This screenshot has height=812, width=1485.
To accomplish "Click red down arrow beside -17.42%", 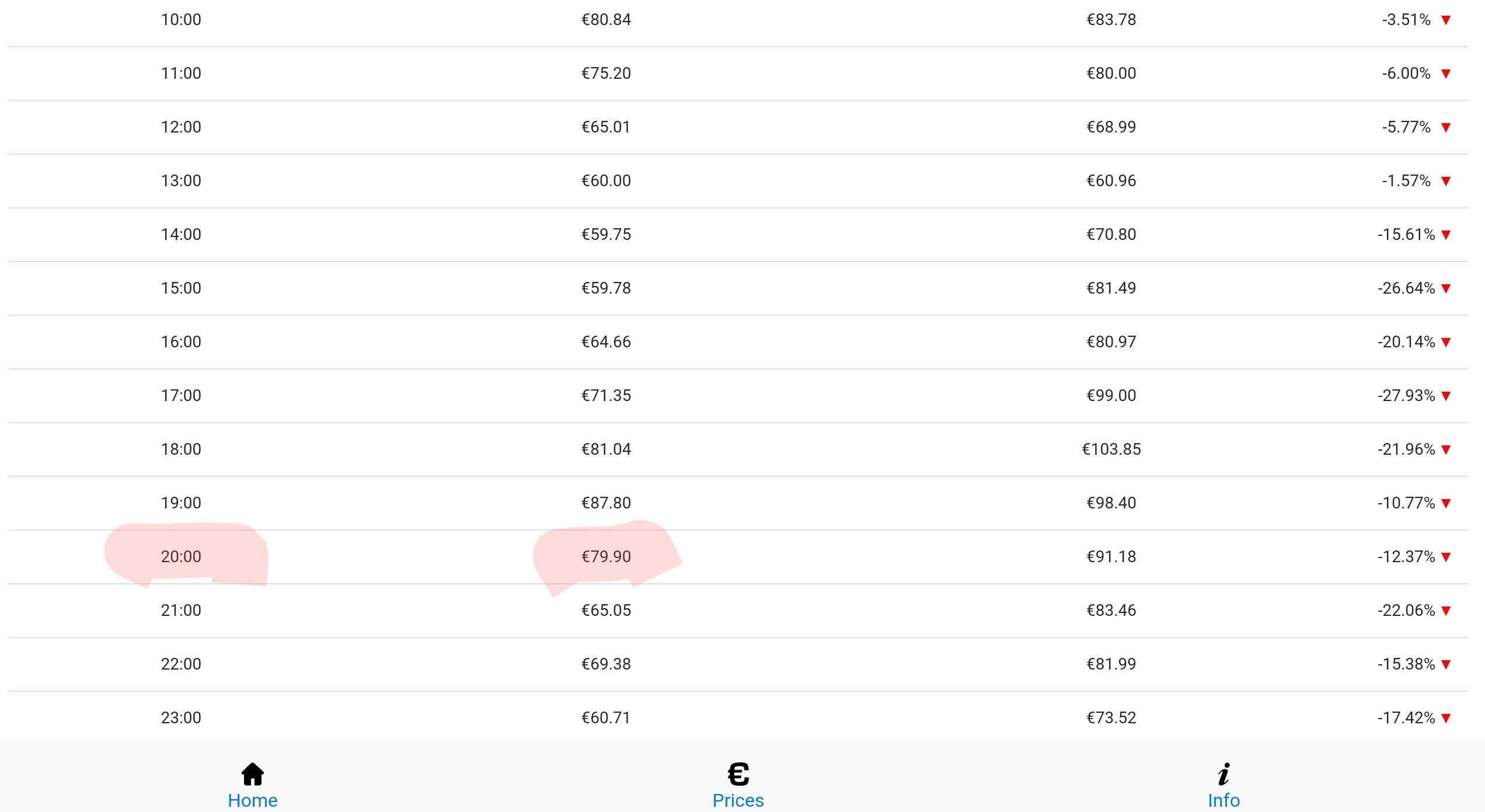I will coord(1446,719).
